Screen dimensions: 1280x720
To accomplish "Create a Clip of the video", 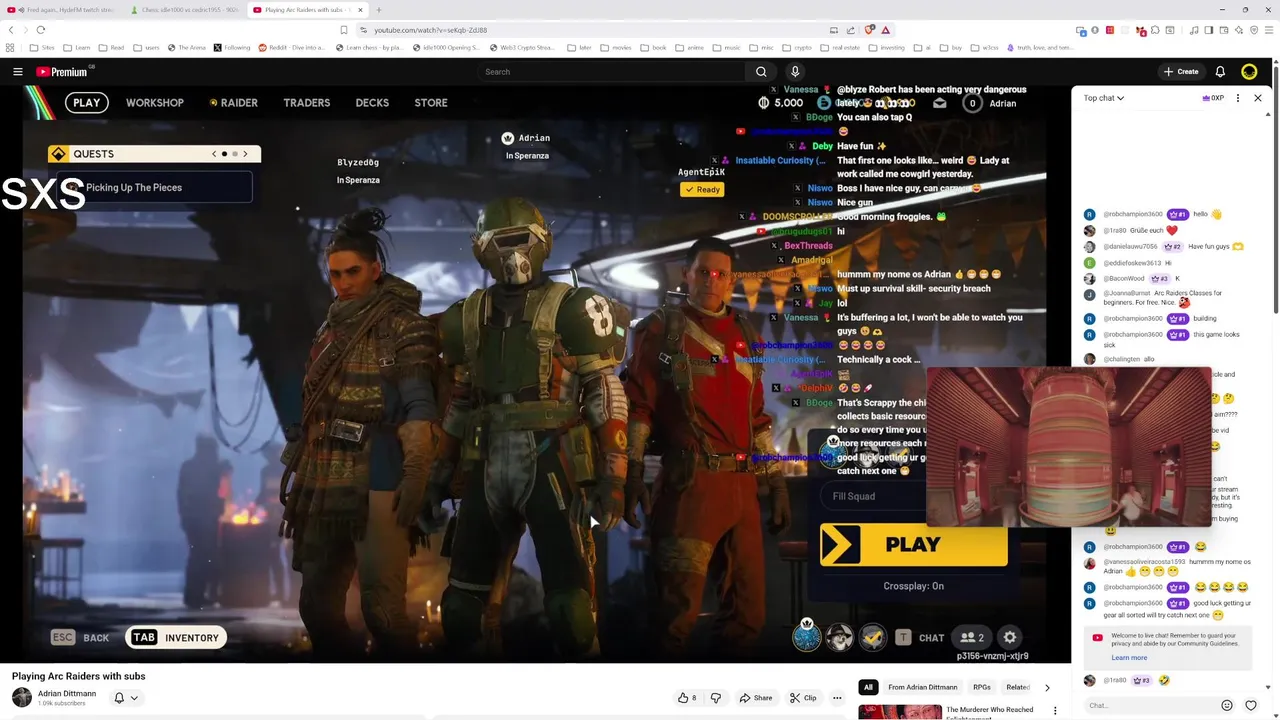I will [x=803, y=698].
